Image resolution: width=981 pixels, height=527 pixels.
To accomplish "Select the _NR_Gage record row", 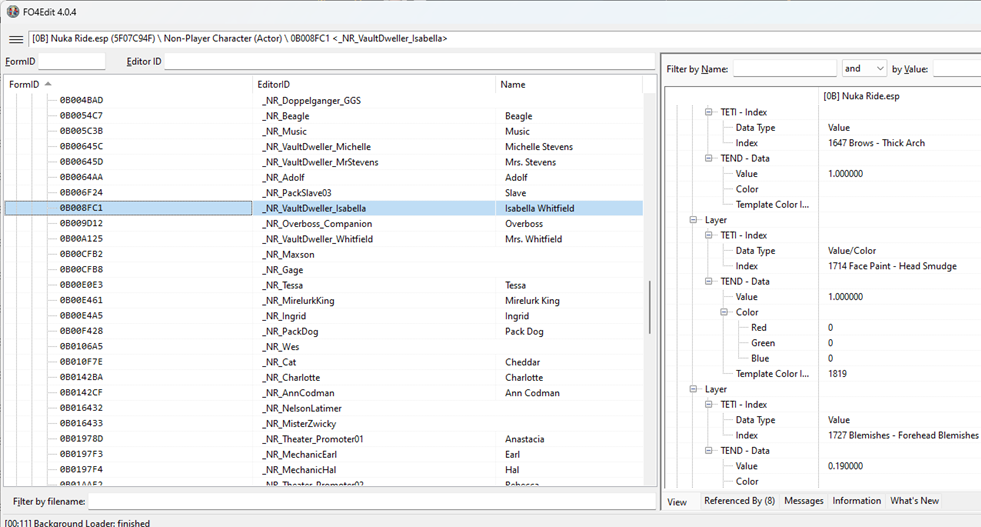I will [x=323, y=270].
